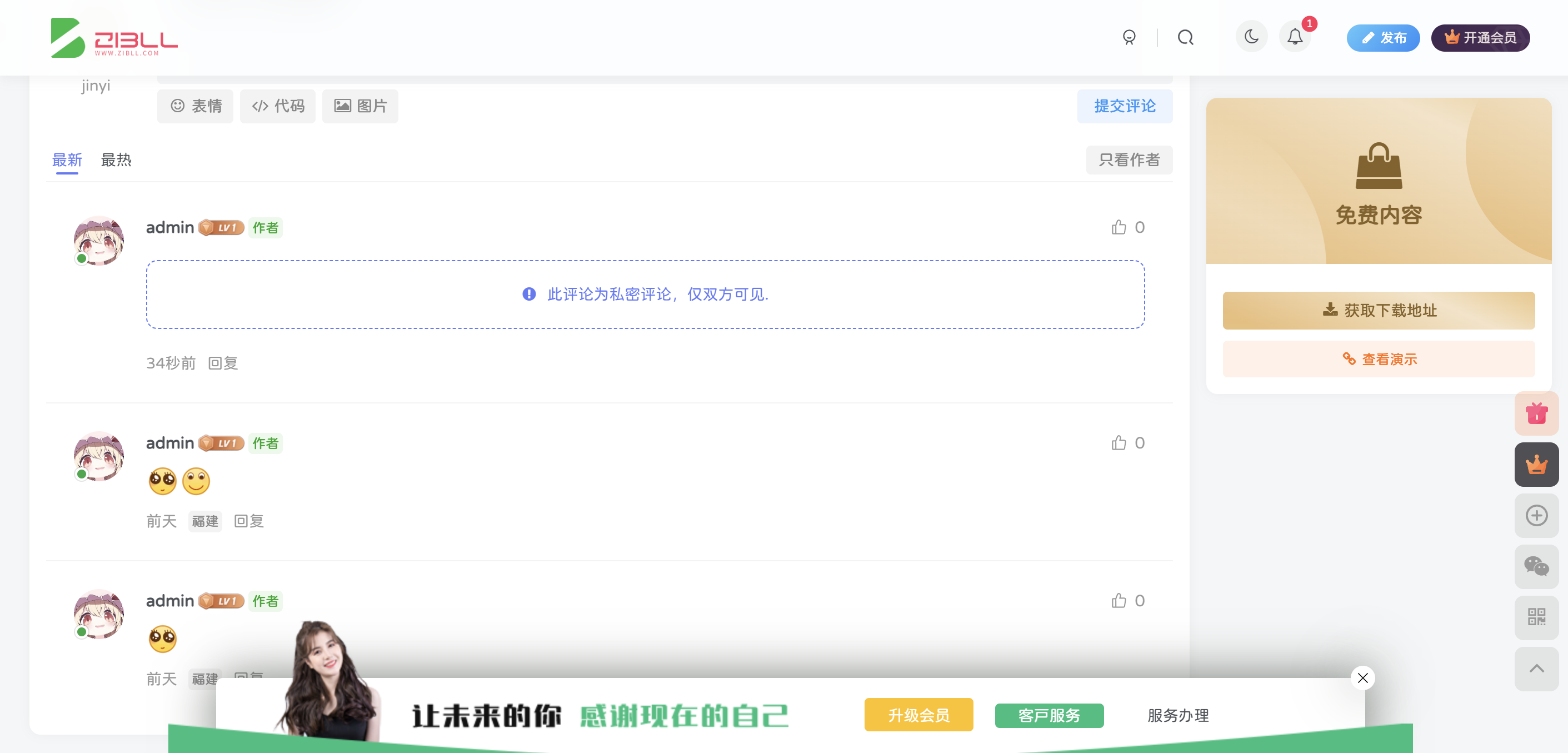This screenshot has height=753, width=1568.
Task: Enable 只看作者 to filter author comments
Action: pos(1129,160)
